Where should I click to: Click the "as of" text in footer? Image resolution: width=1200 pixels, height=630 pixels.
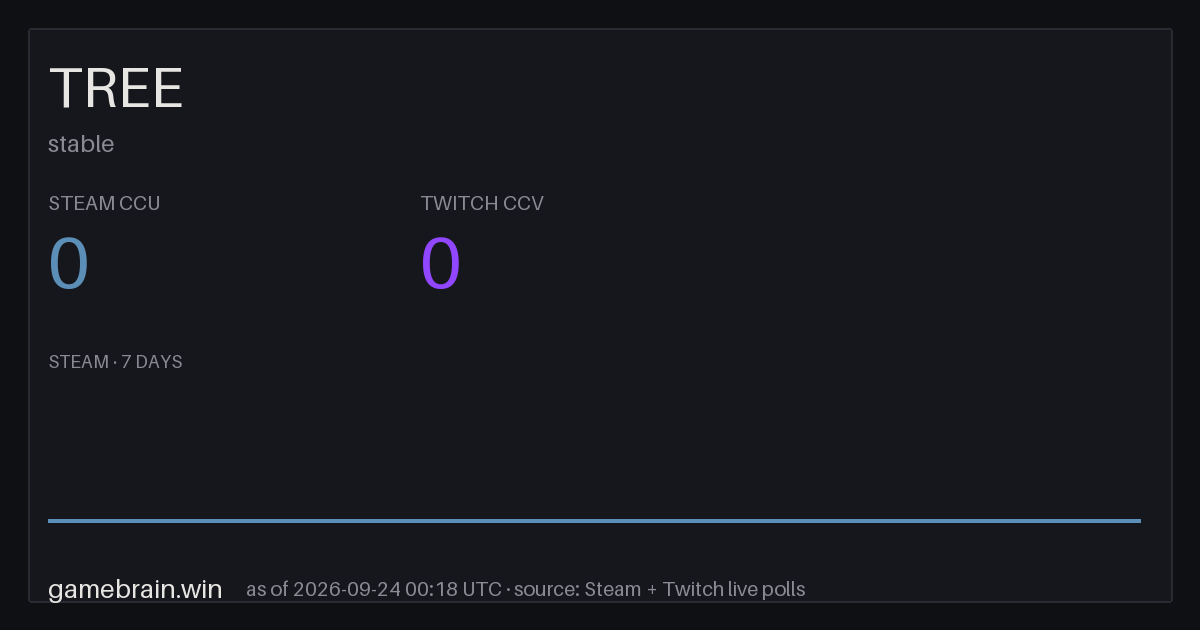coord(269,589)
